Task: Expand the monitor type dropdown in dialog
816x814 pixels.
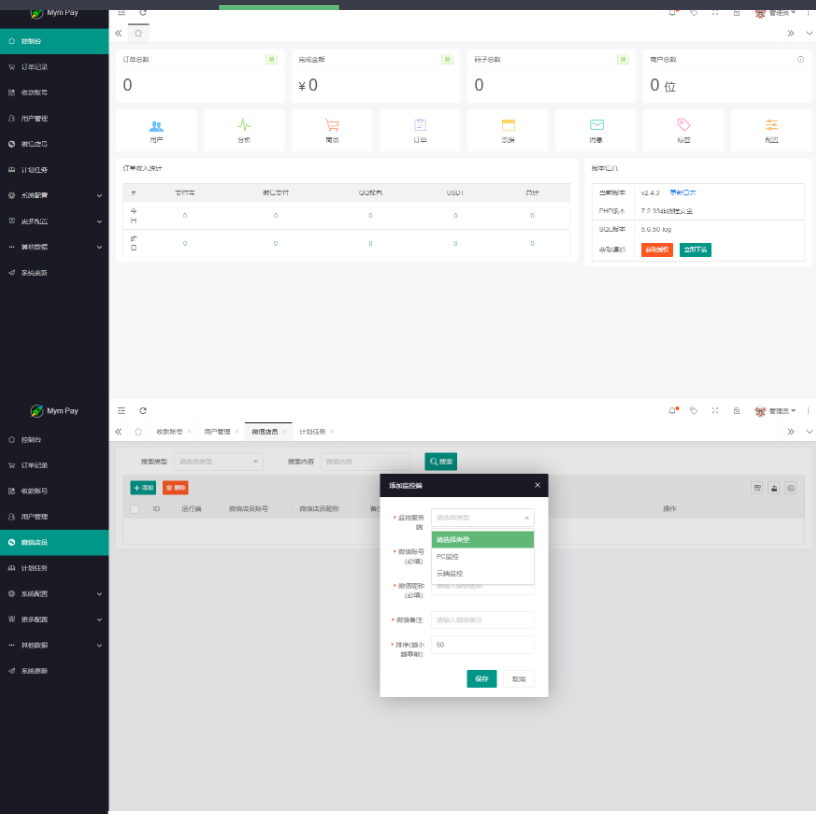Action: [x=482, y=517]
